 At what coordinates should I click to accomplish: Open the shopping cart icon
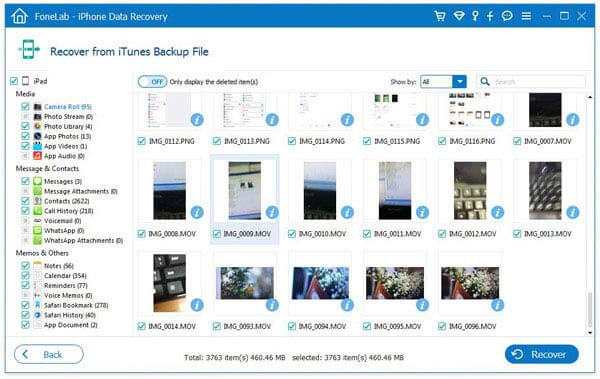[440, 16]
